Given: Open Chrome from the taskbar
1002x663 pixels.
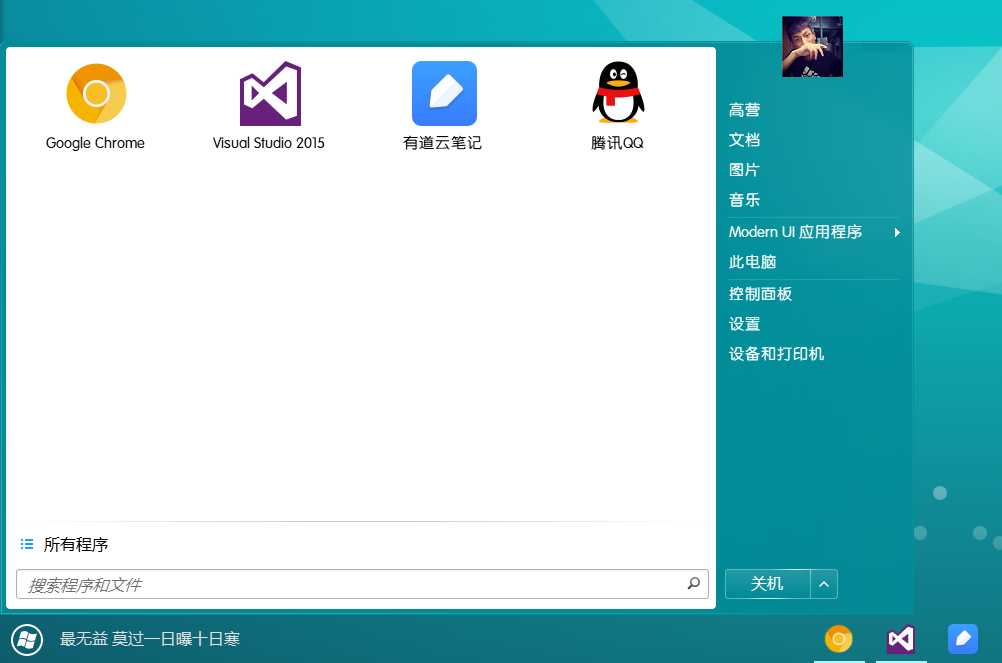Looking at the screenshot, I should (838, 639).
